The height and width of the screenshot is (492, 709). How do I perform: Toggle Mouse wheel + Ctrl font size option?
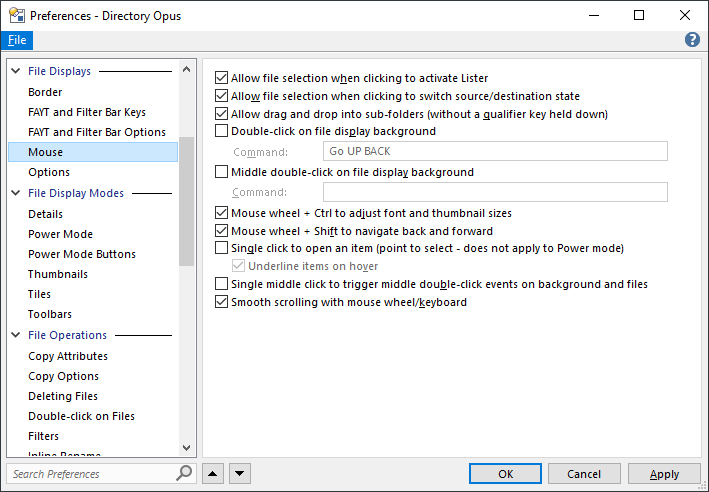tap(221, 213)
